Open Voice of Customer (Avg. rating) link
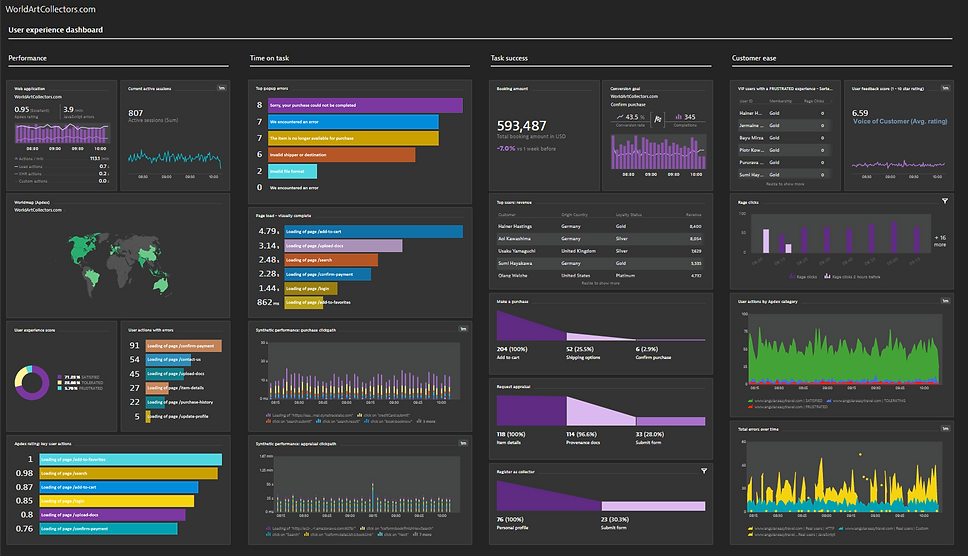This screenshot has width=968, height=556. pos(899,122)
